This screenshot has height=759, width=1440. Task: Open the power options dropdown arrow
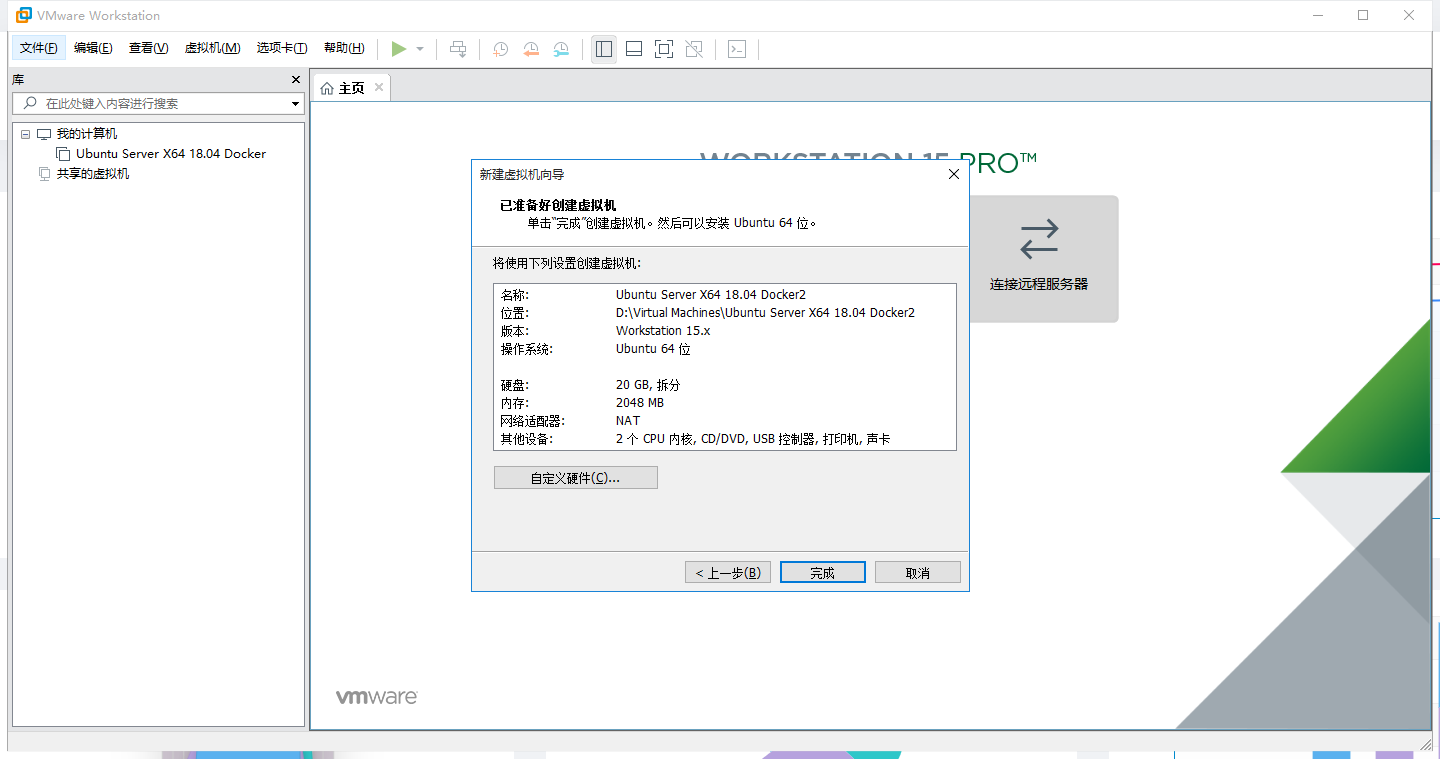click(x=420, y=49)
